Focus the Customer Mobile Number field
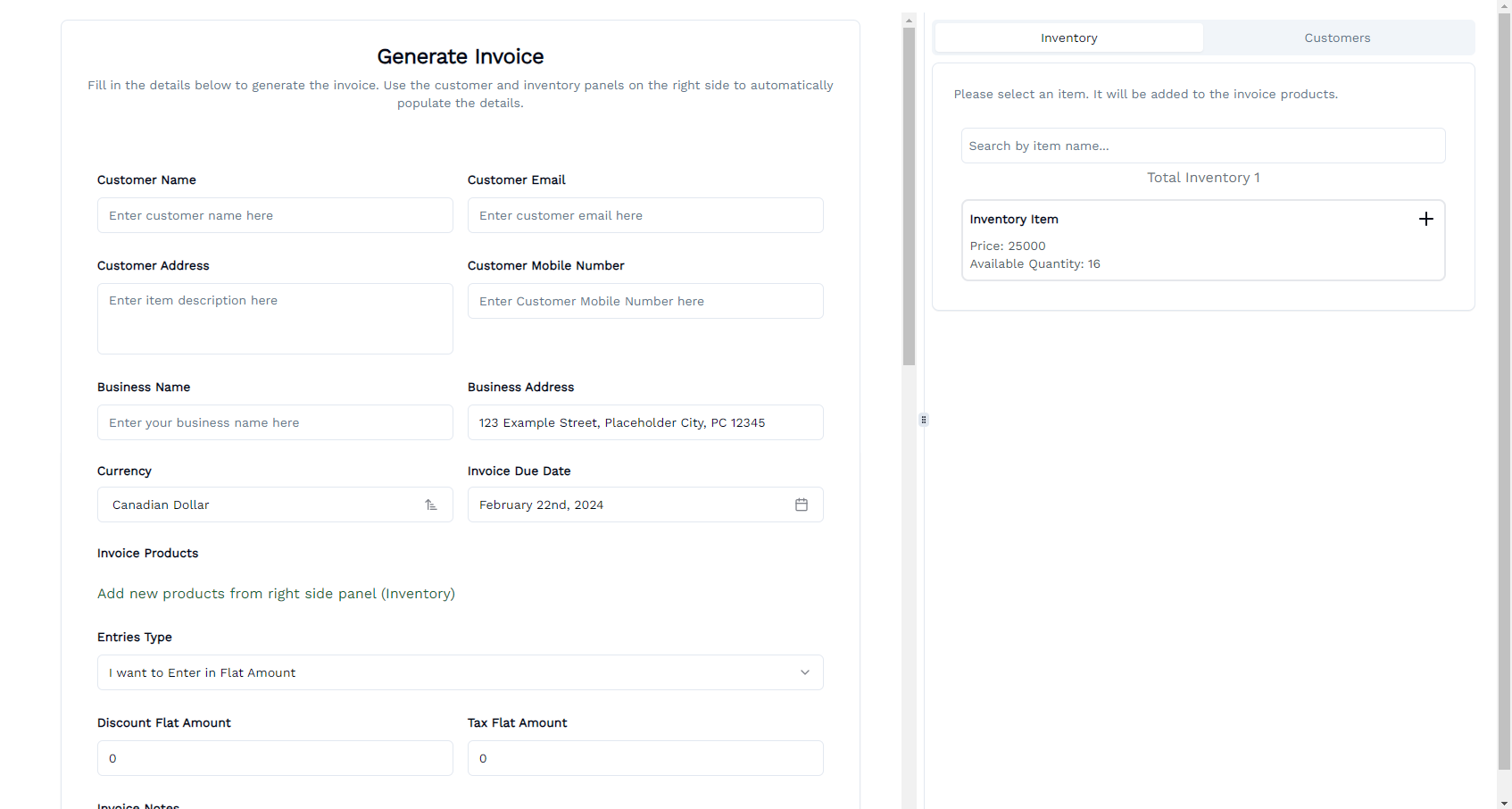Image resolution: width=1512 pixels, height=809 pixels. (645, 301)
